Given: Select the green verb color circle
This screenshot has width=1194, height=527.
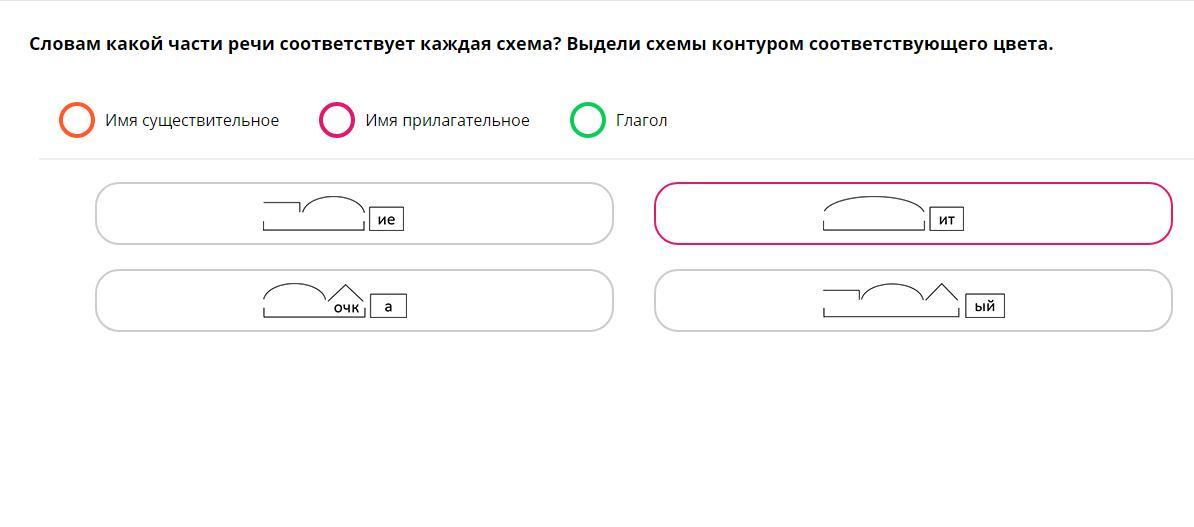Looking at the screenshot, I should (x=587, y=120).
